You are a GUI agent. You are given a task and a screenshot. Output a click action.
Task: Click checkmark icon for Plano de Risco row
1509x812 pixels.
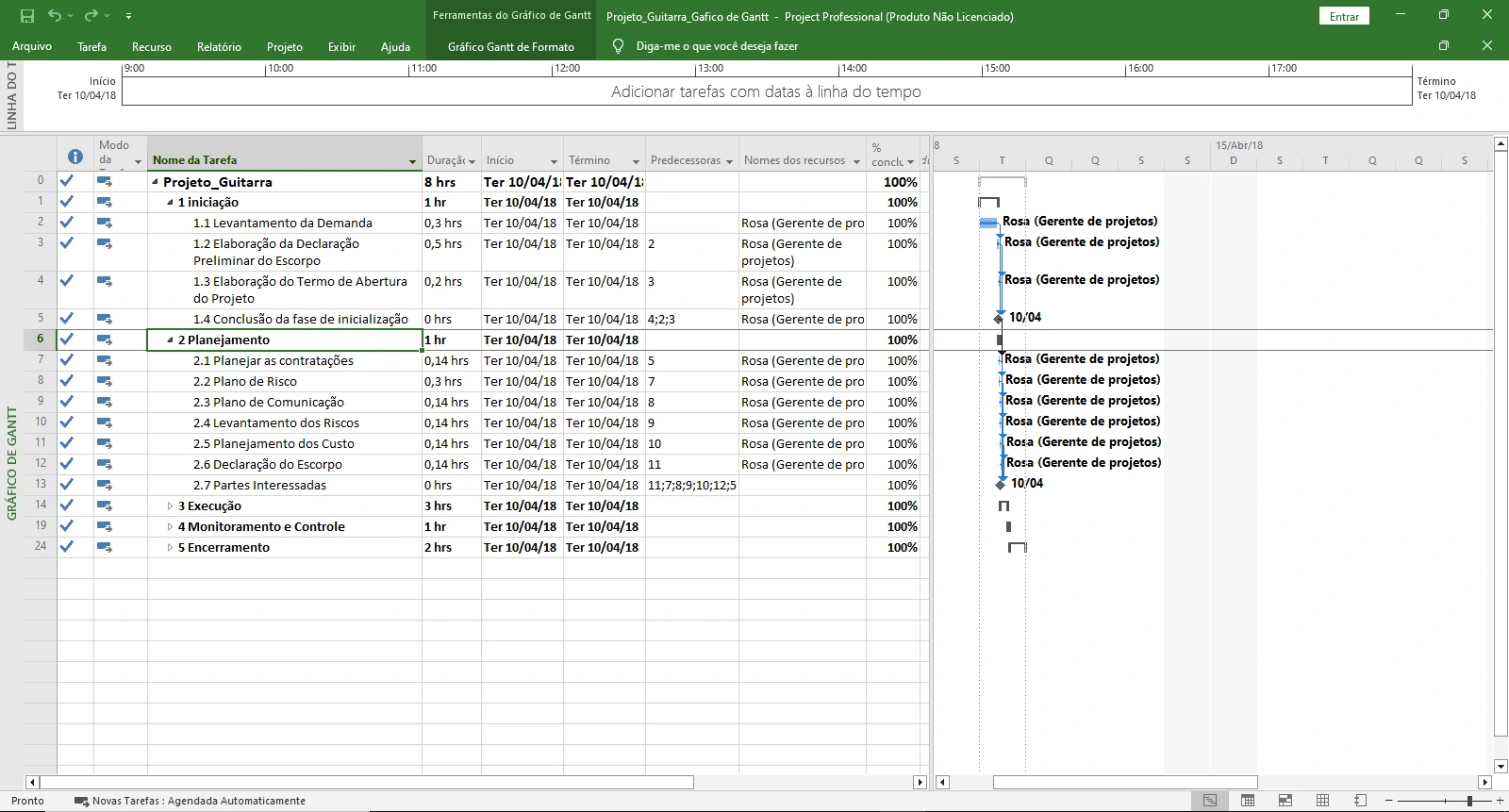[67, 380]
